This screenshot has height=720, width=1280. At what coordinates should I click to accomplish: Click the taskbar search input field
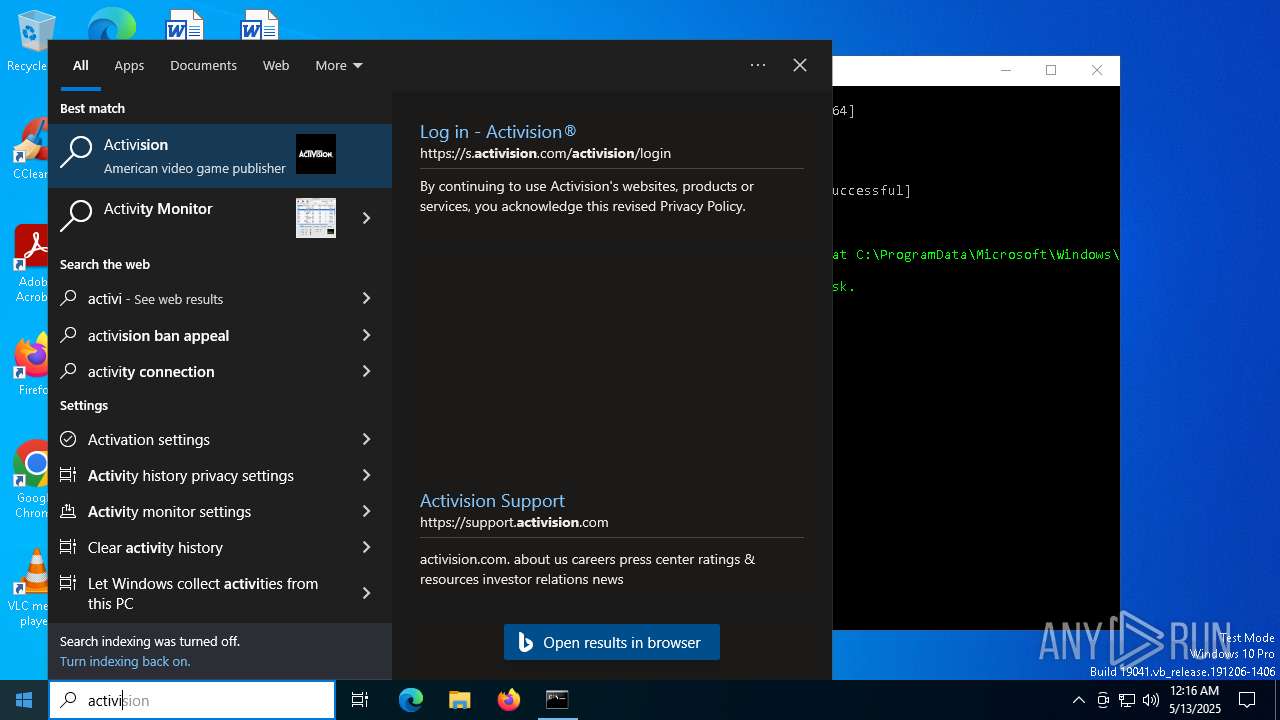pyautogui.click(x=192, y=700)
